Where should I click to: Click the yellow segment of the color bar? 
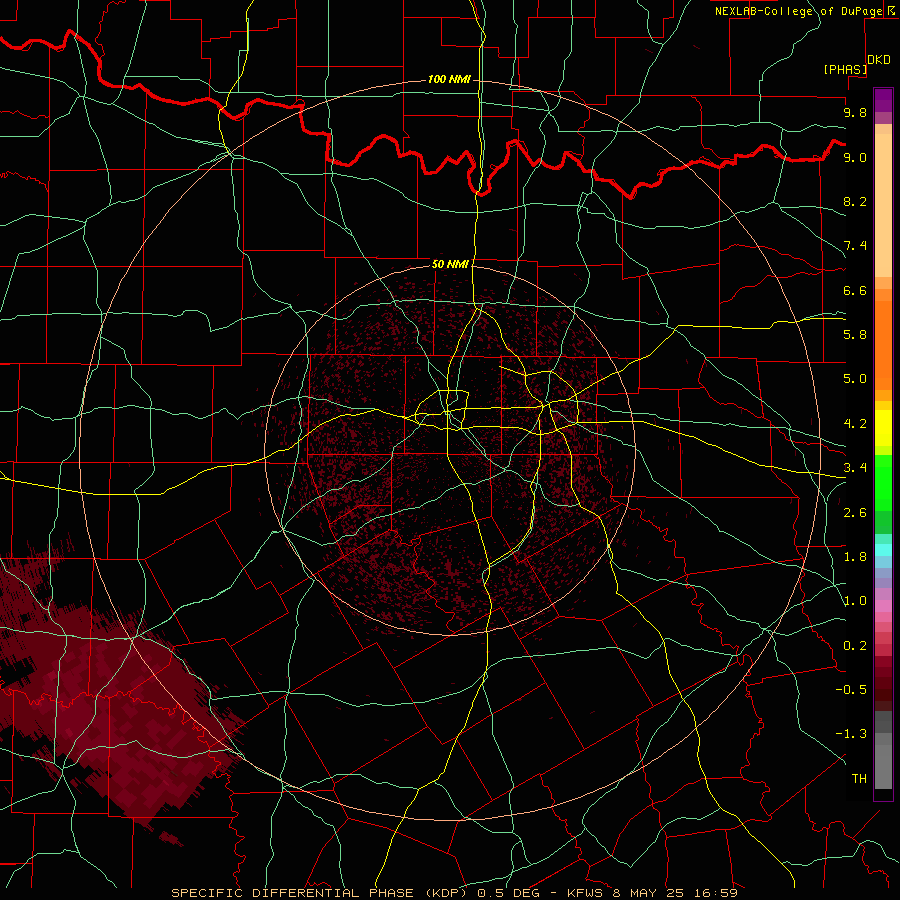pos(883,428)
